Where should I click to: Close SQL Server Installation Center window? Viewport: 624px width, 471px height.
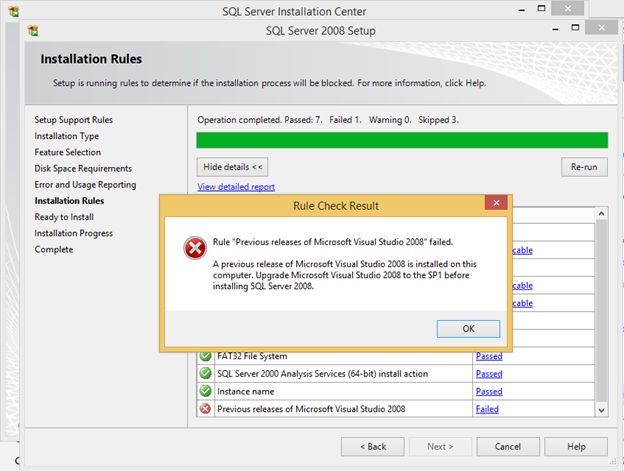click(x=568, y=8)
